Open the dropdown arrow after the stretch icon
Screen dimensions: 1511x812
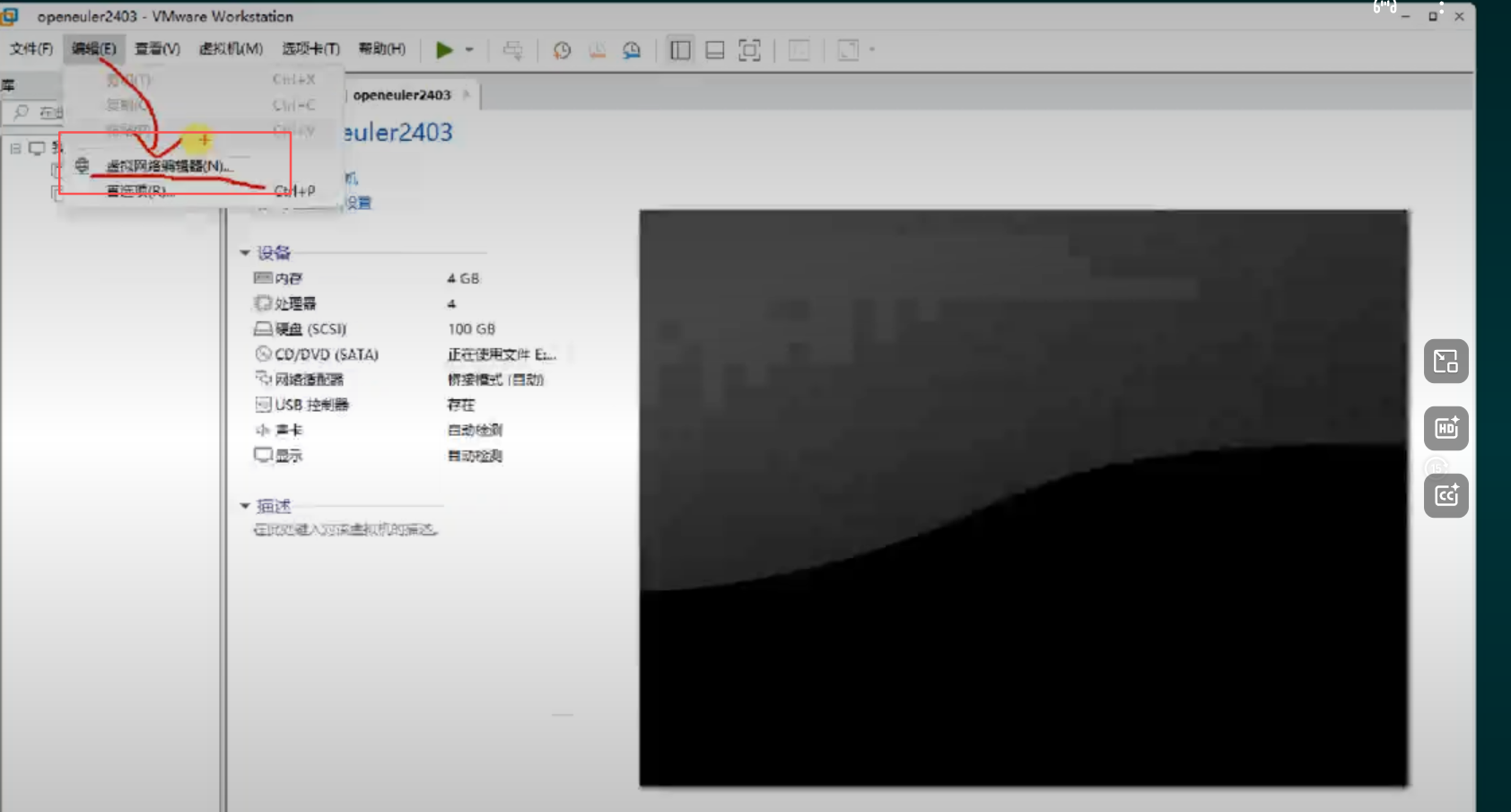(x=872, y=50)
